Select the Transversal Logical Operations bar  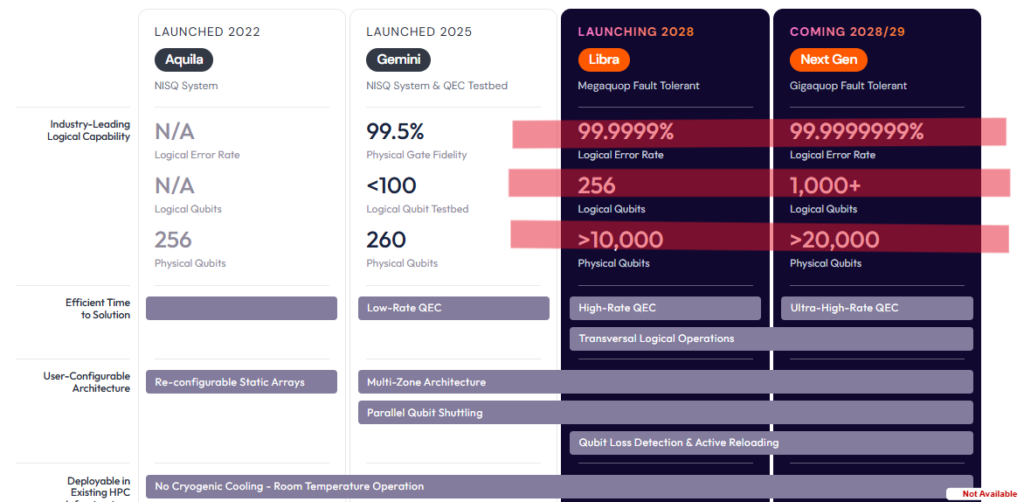tap(771, 339)
